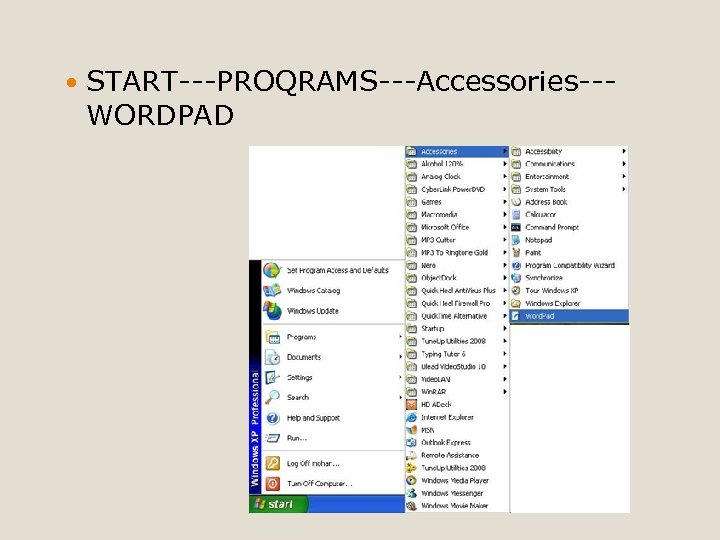The width and height of the screenshot is (720, 540).
Task: Click the Programs folder icon
Action: pyautogui.click(x=273, y=338)
